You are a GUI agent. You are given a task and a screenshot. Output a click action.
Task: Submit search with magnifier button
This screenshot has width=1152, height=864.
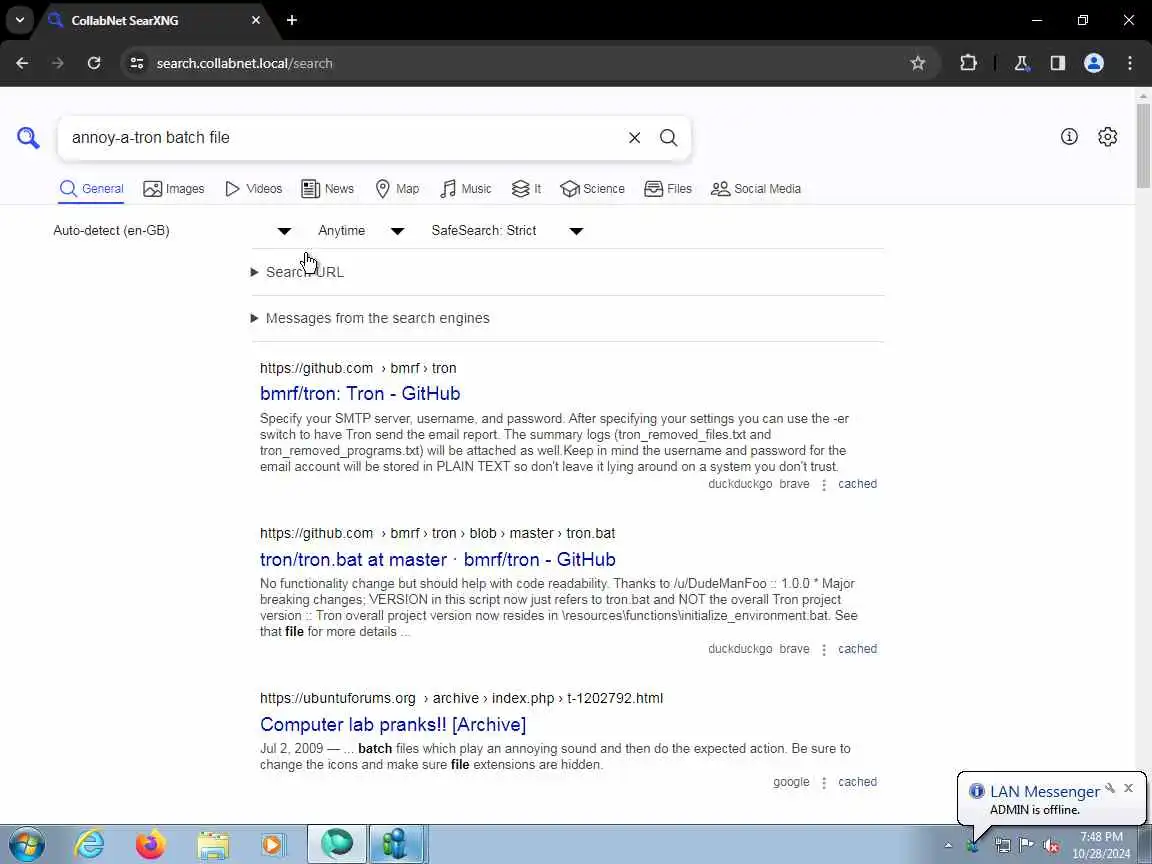click(x=669, y=137)
